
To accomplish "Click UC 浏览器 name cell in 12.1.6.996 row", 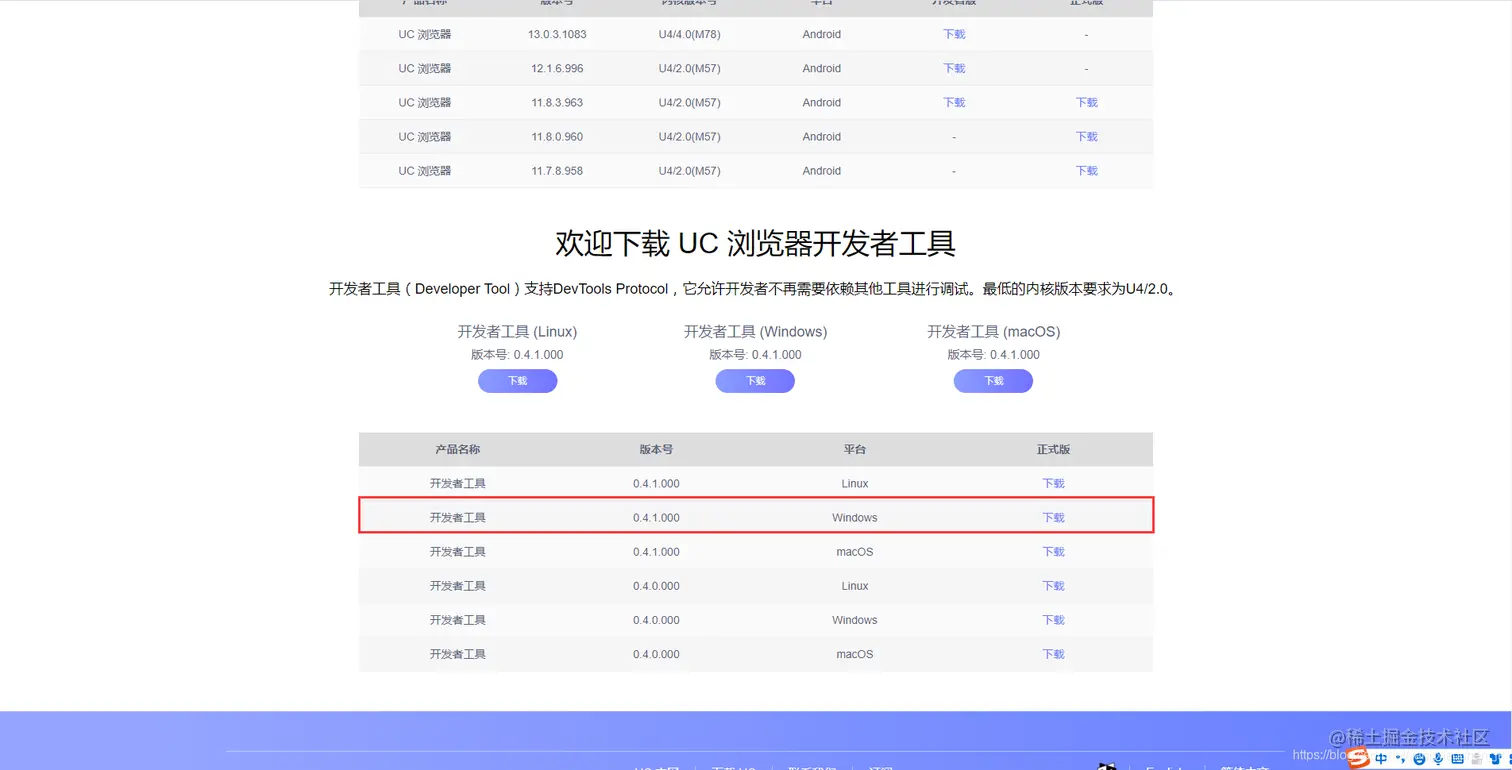I will (424, 68).
